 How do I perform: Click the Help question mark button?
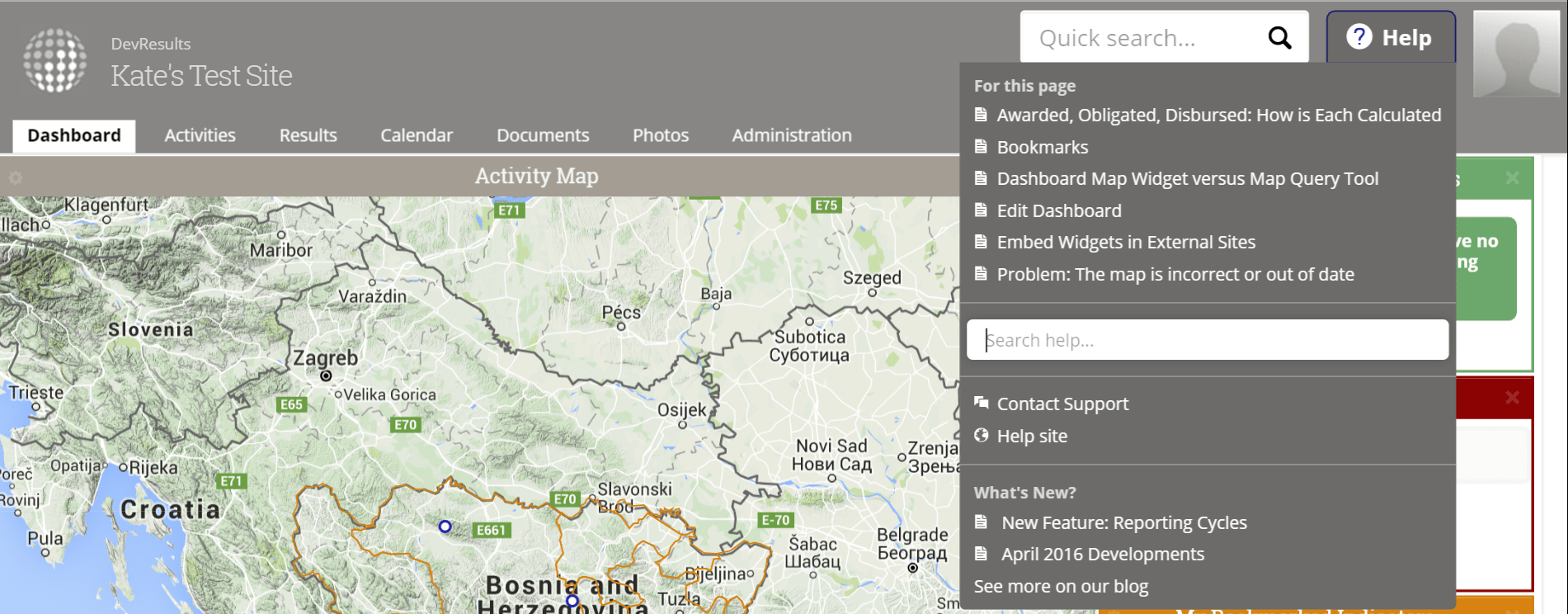tap(1391, 37)
